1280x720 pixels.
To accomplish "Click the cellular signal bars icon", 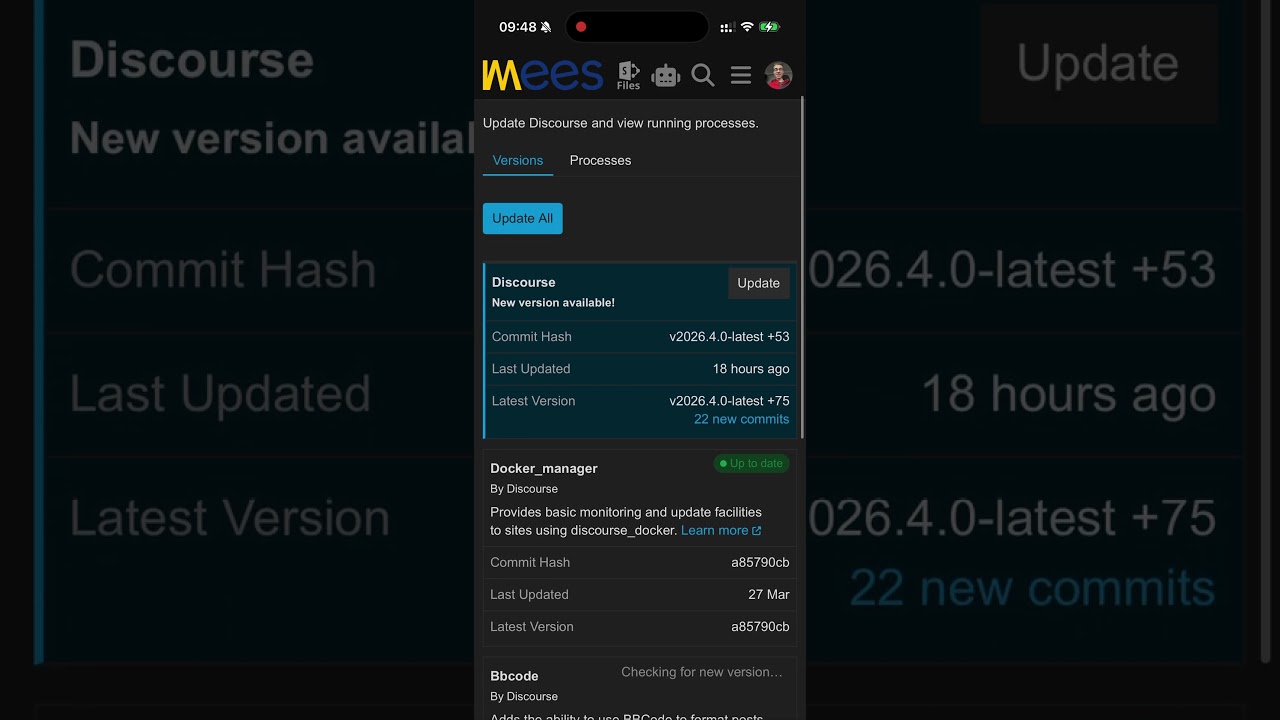I will (x=726, y=27).
